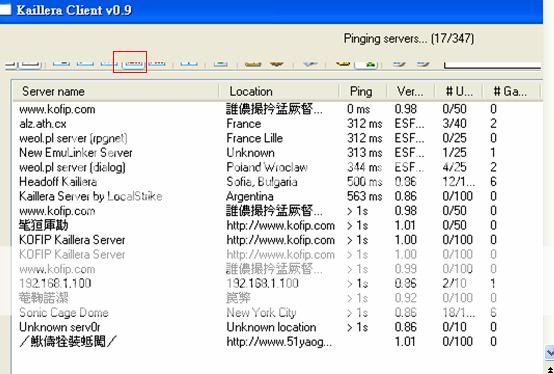Click the France location of alz.ath.cx
This screenshot has height=374, width=554.
[x=244, y=124]
